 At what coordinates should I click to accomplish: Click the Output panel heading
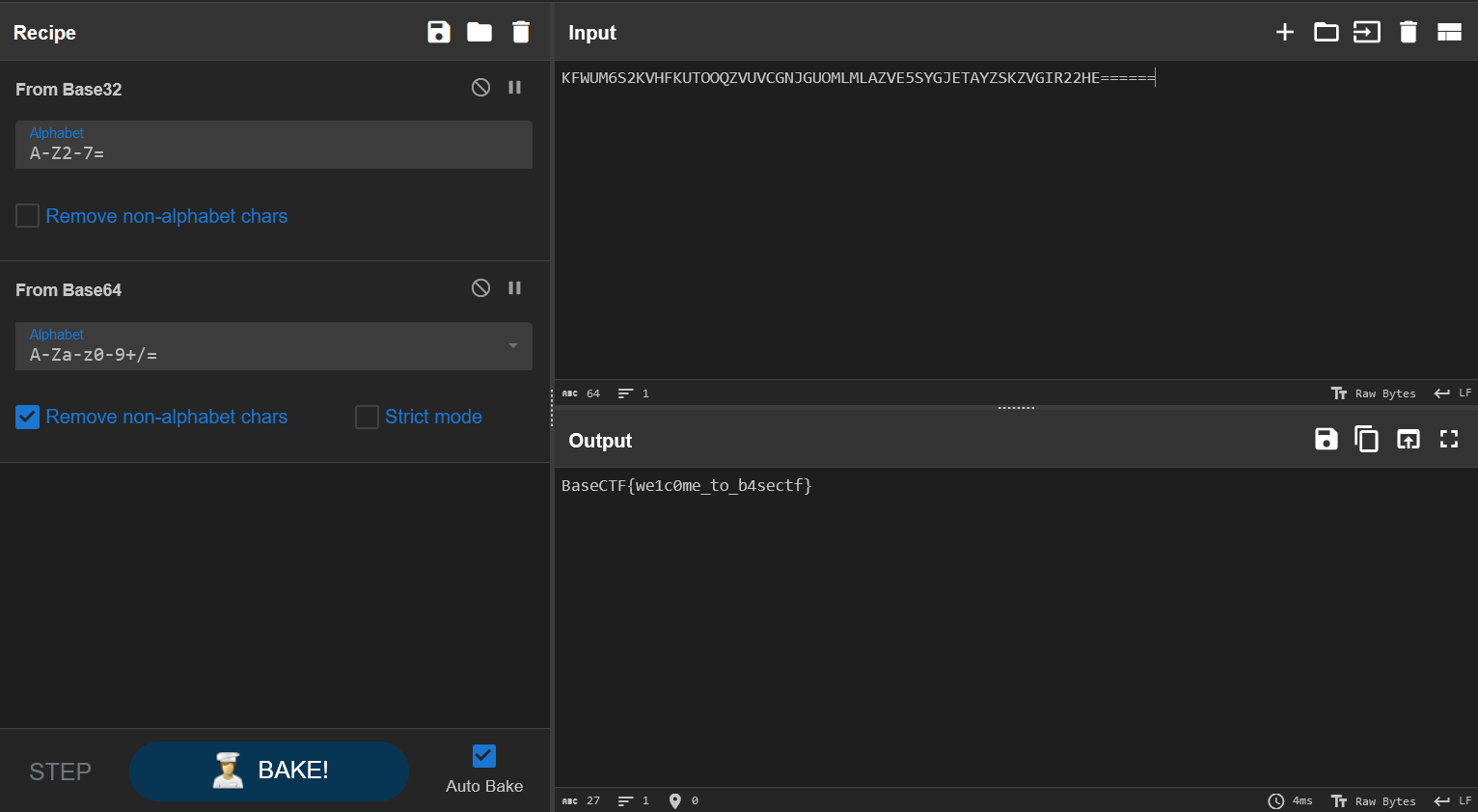tap(600, 441)
